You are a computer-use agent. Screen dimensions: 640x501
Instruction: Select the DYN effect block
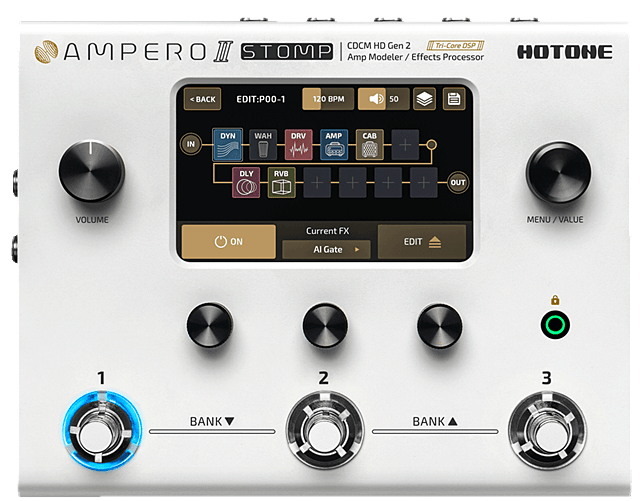(227, 145)
